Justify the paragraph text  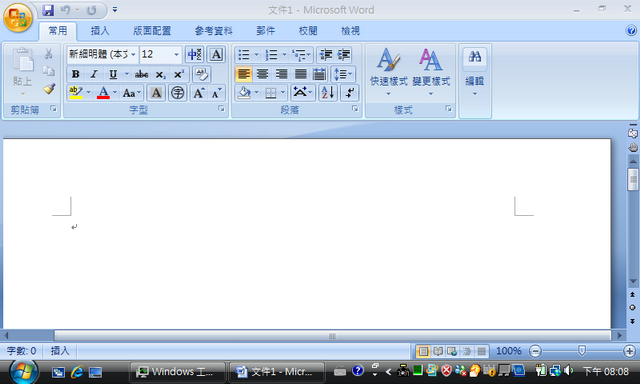tap(300, 74)
